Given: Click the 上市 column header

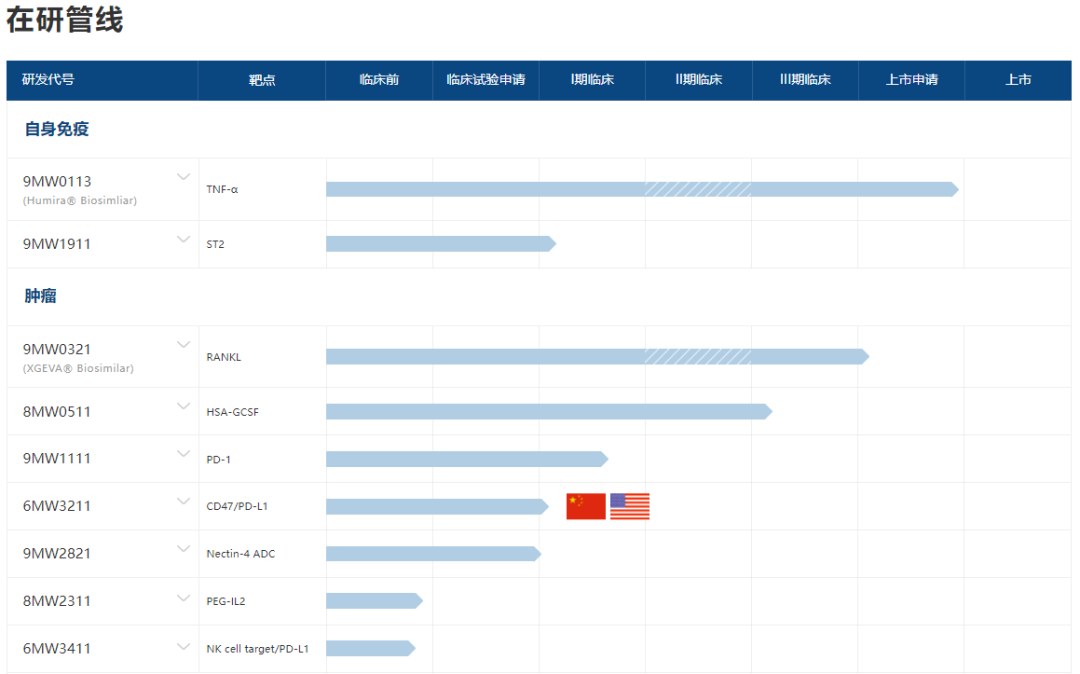Looking at the screenshot, I should click(x=1018, y=80).
